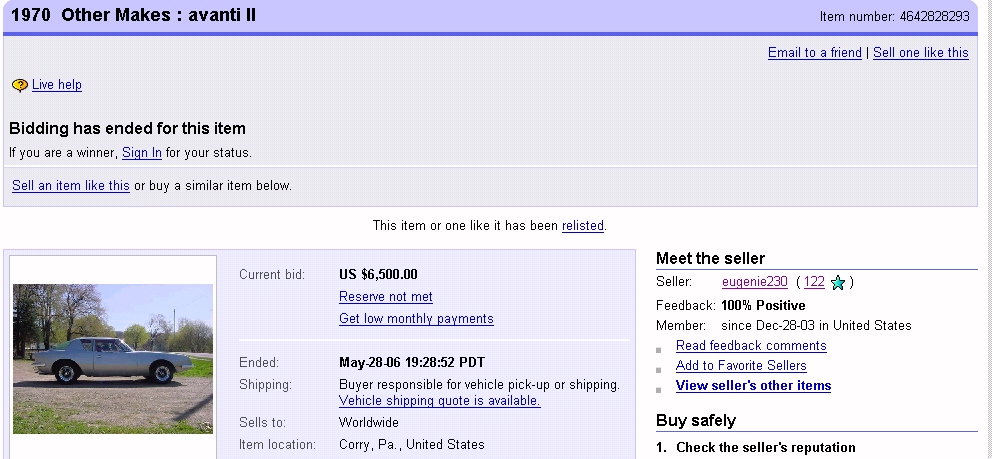Click the seller's teal feedback star icon
This screenshot has width=992, height=459.
(838, 283)
